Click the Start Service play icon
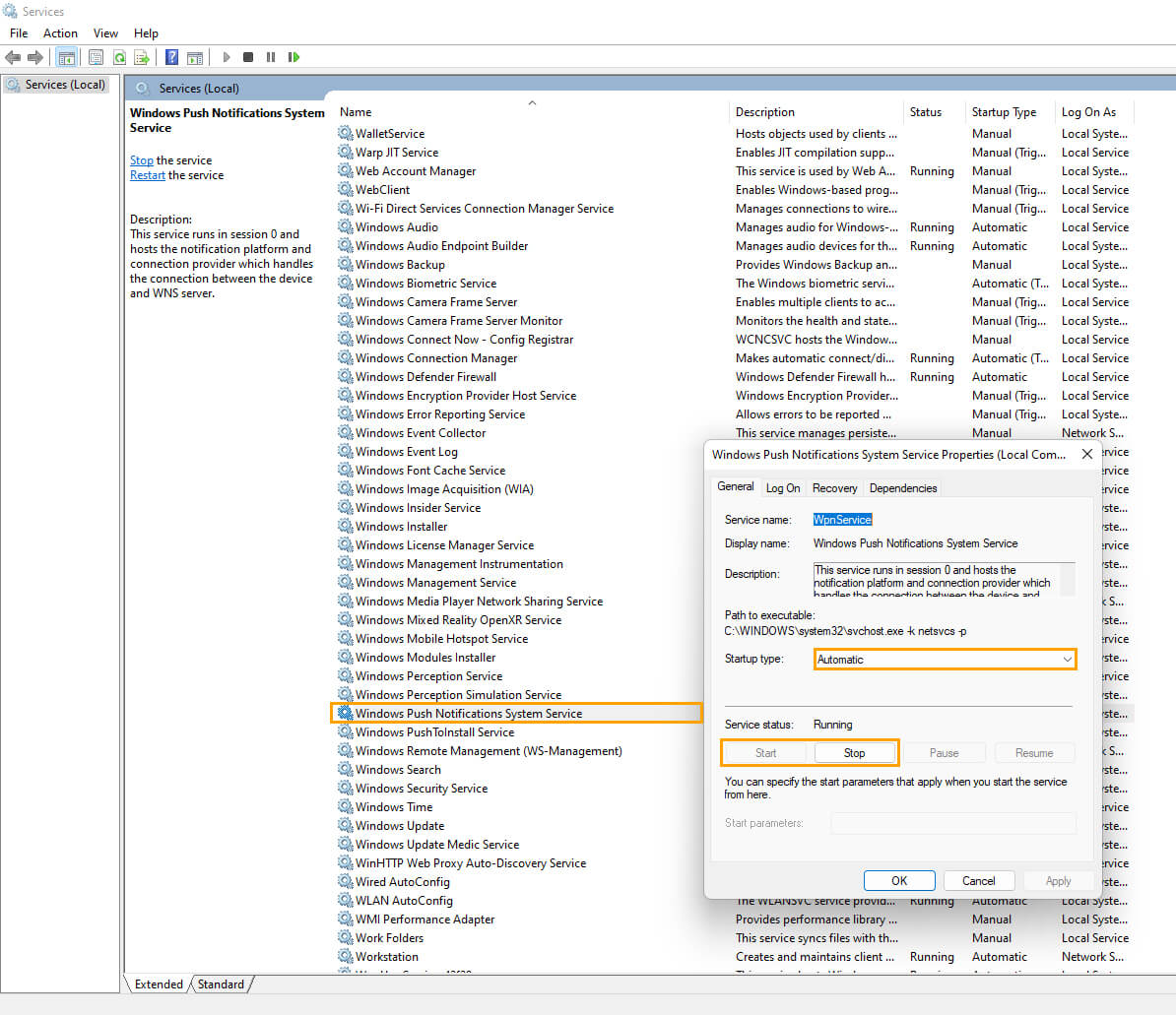 [x=227, y=57]
